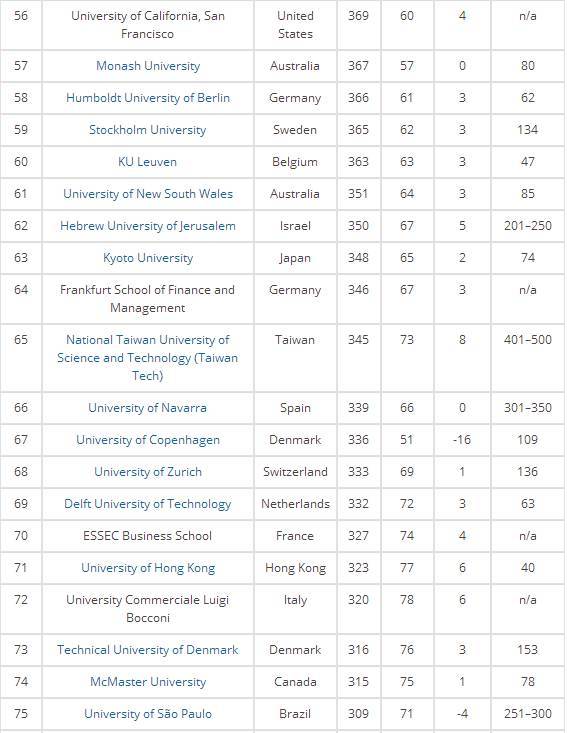Visit the University of Zurich link
Image resolution: width=567 pixels, height=733 pixels.
[x=148, y=472]
